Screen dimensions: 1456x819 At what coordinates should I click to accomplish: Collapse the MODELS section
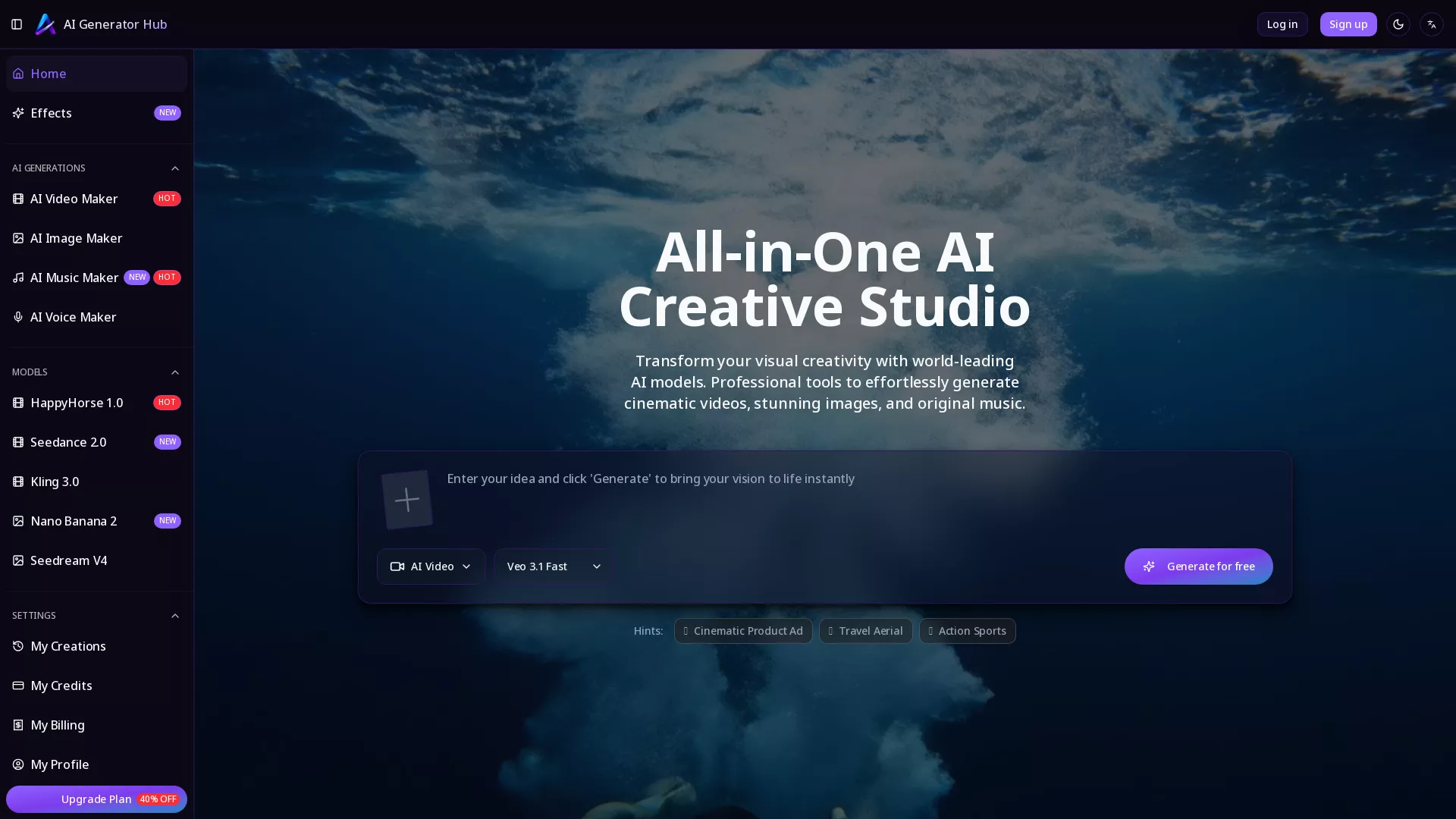click(175, 372)
